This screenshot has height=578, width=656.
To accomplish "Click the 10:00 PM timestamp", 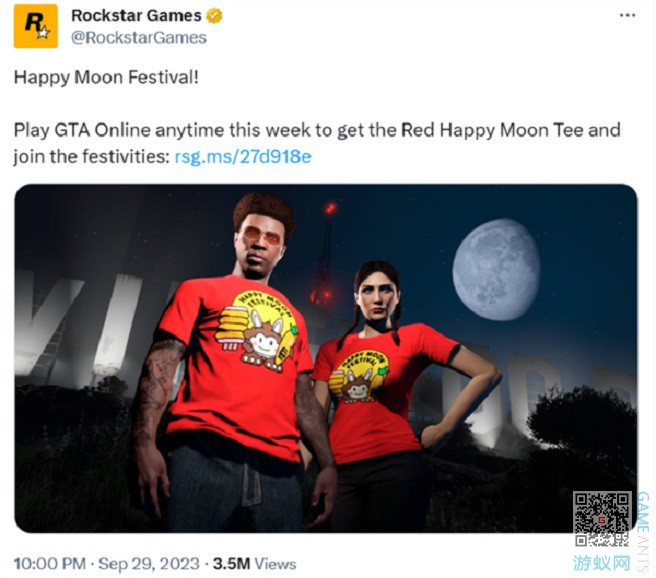I will pos(50,563).
